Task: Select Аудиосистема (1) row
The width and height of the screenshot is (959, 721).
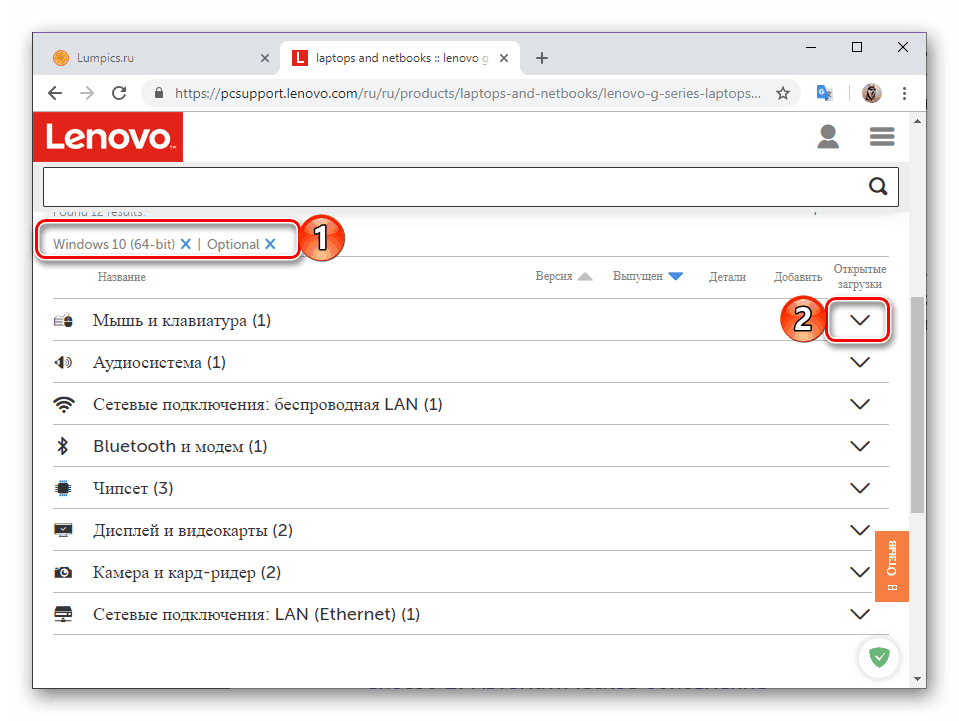Action: (470, 362)
